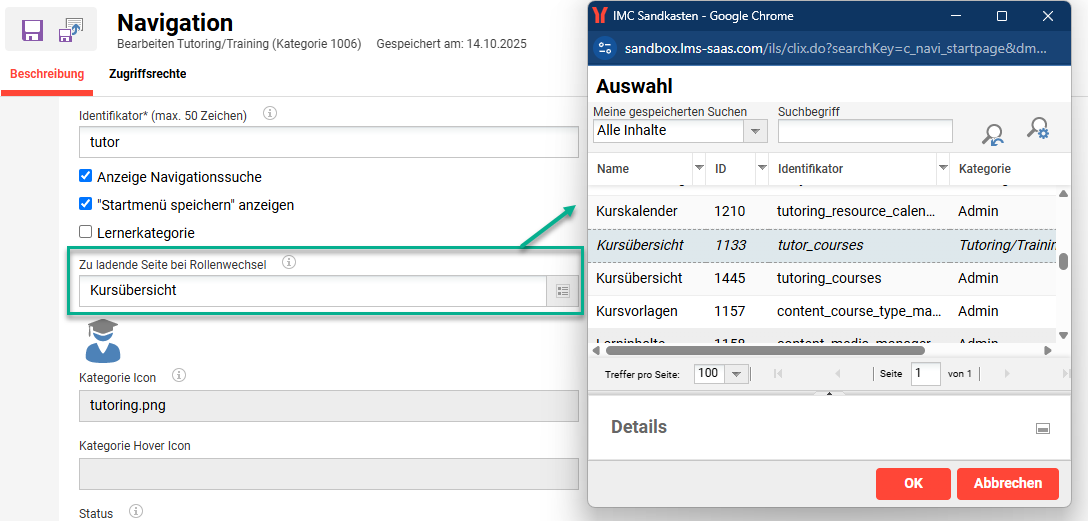Screen dimensions: 1088x521
Task: Click the Abbrechen button
Action: (x=1007, y=483)
